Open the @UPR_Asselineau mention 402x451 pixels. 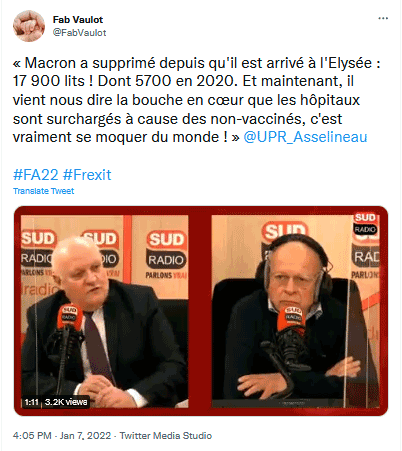pos(305,137)
